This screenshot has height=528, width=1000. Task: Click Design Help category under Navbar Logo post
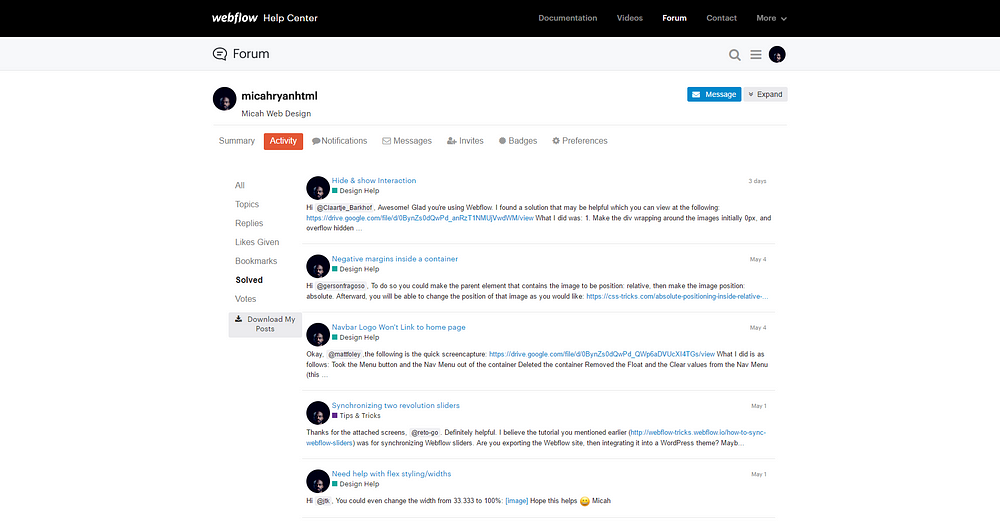tap(356, 337)
